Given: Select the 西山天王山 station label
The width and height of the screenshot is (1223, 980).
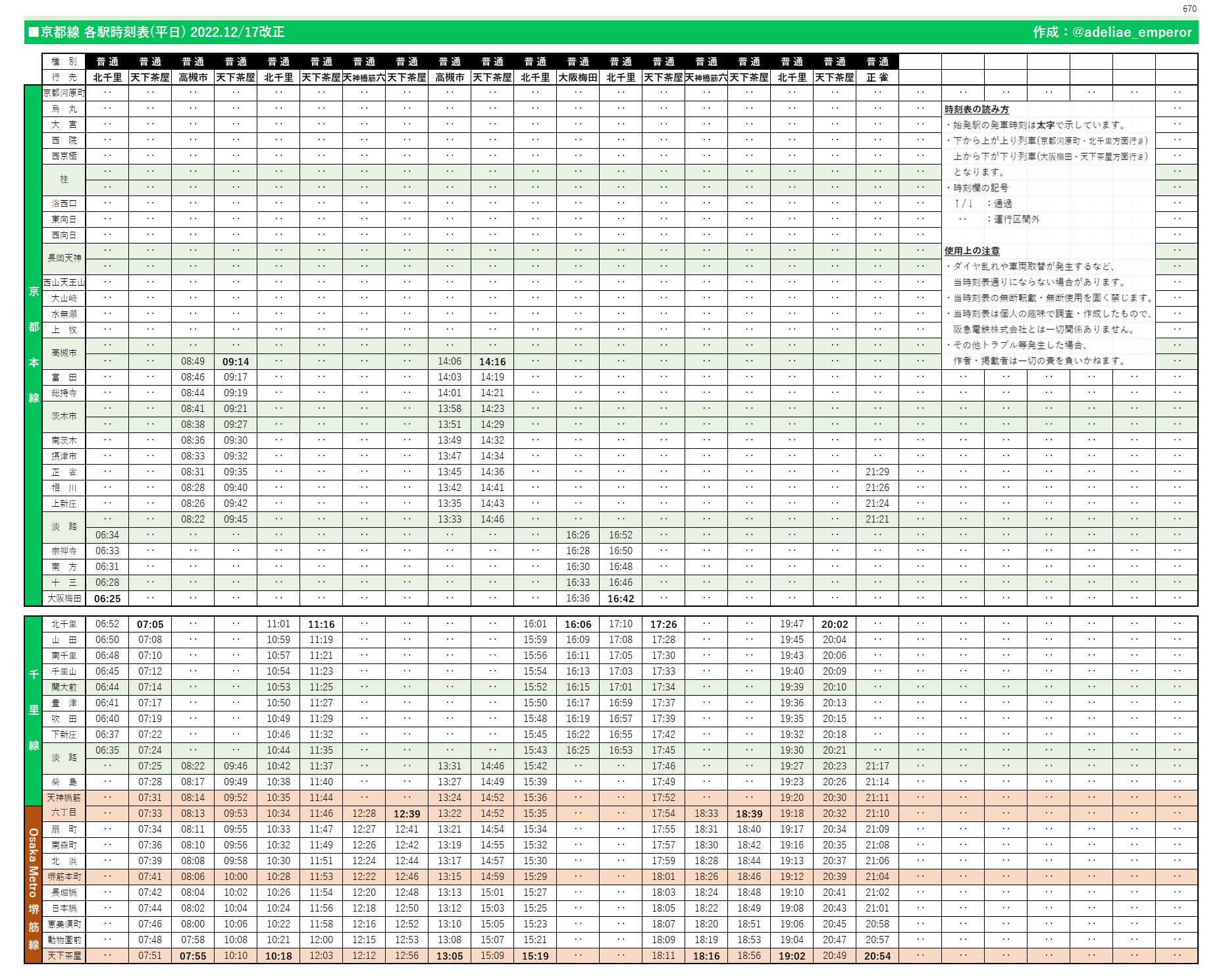Looking at the screenshot, I should pos(64,282).
